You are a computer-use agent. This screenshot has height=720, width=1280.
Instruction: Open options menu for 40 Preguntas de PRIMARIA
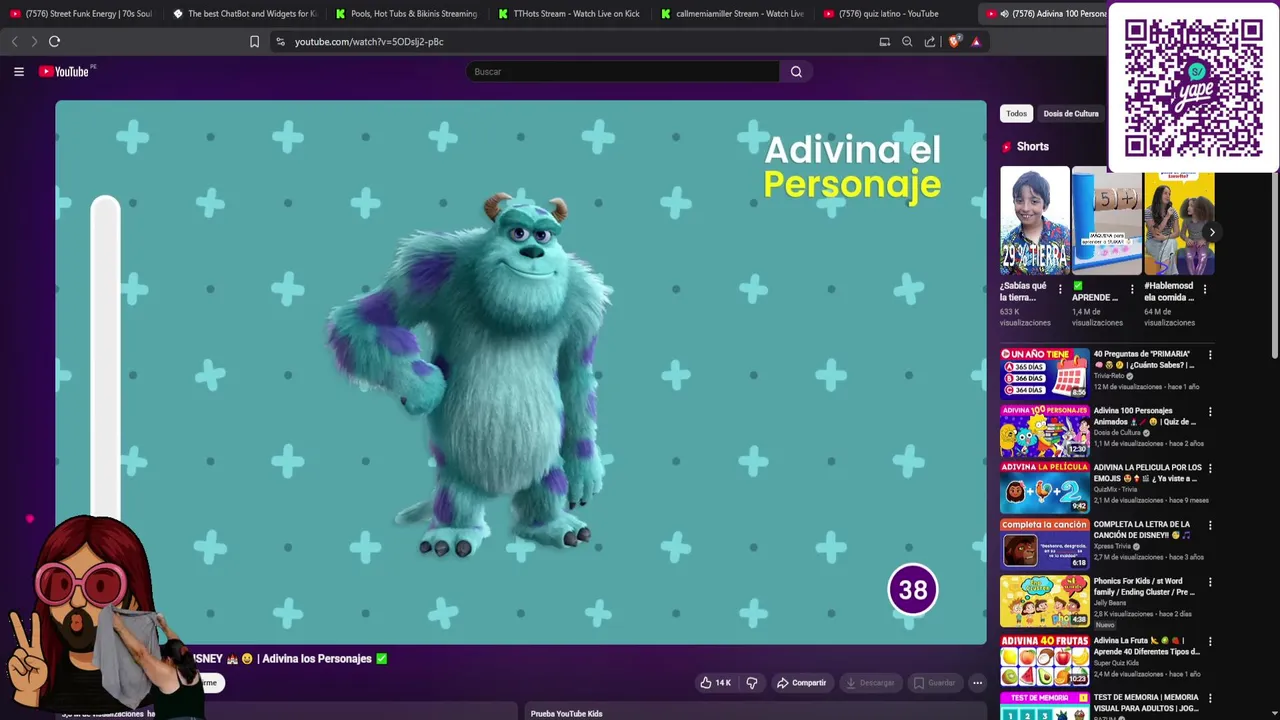[1210, 355]
